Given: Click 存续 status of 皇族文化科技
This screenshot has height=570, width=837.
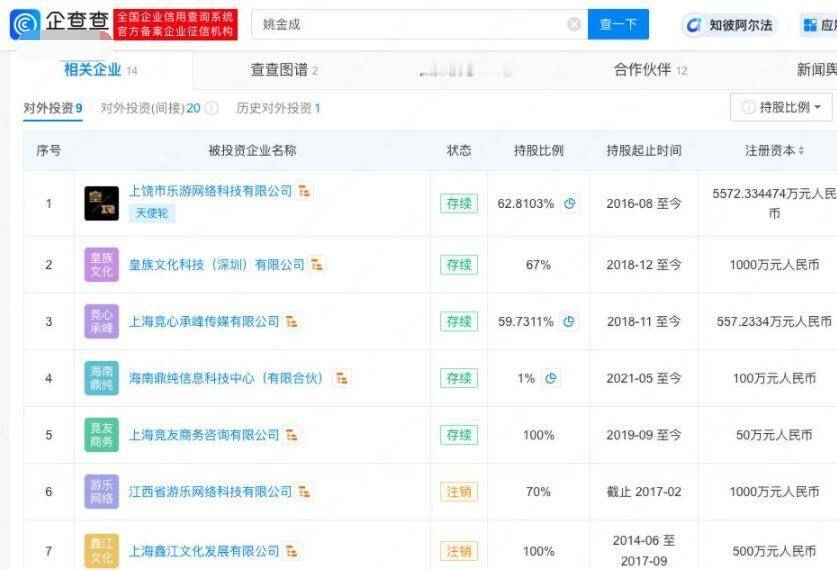Looking at the screenshot, I should click(x=459, y=265).
